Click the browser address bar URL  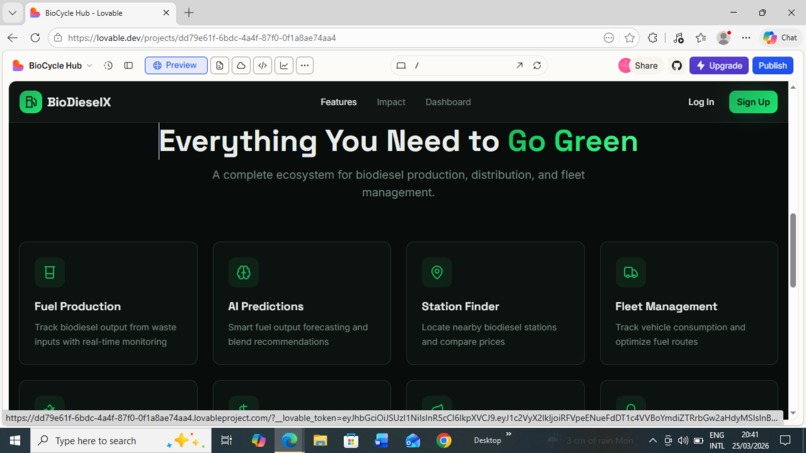(202, 38)
